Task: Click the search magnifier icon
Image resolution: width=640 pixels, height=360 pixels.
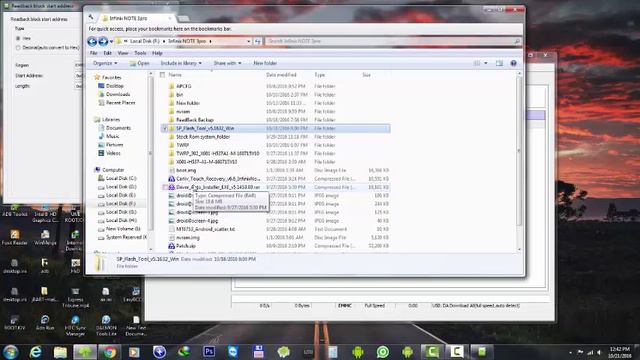Action: [x=517, y=41]
